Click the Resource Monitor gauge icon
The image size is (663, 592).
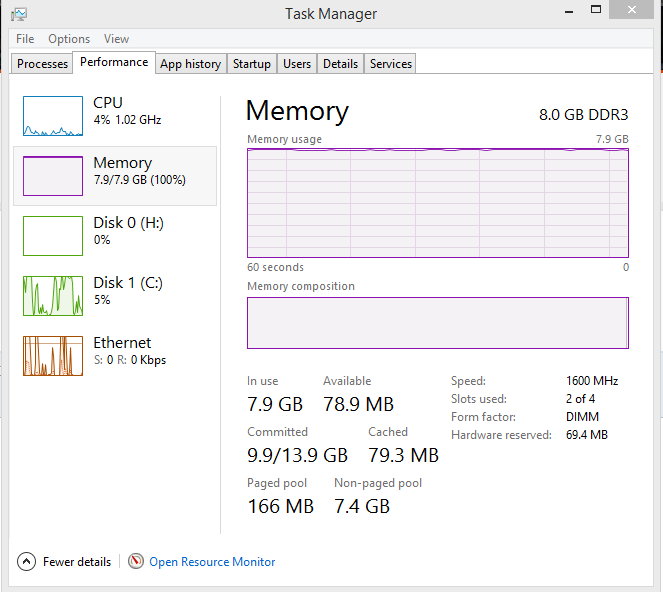coord(136,562)
